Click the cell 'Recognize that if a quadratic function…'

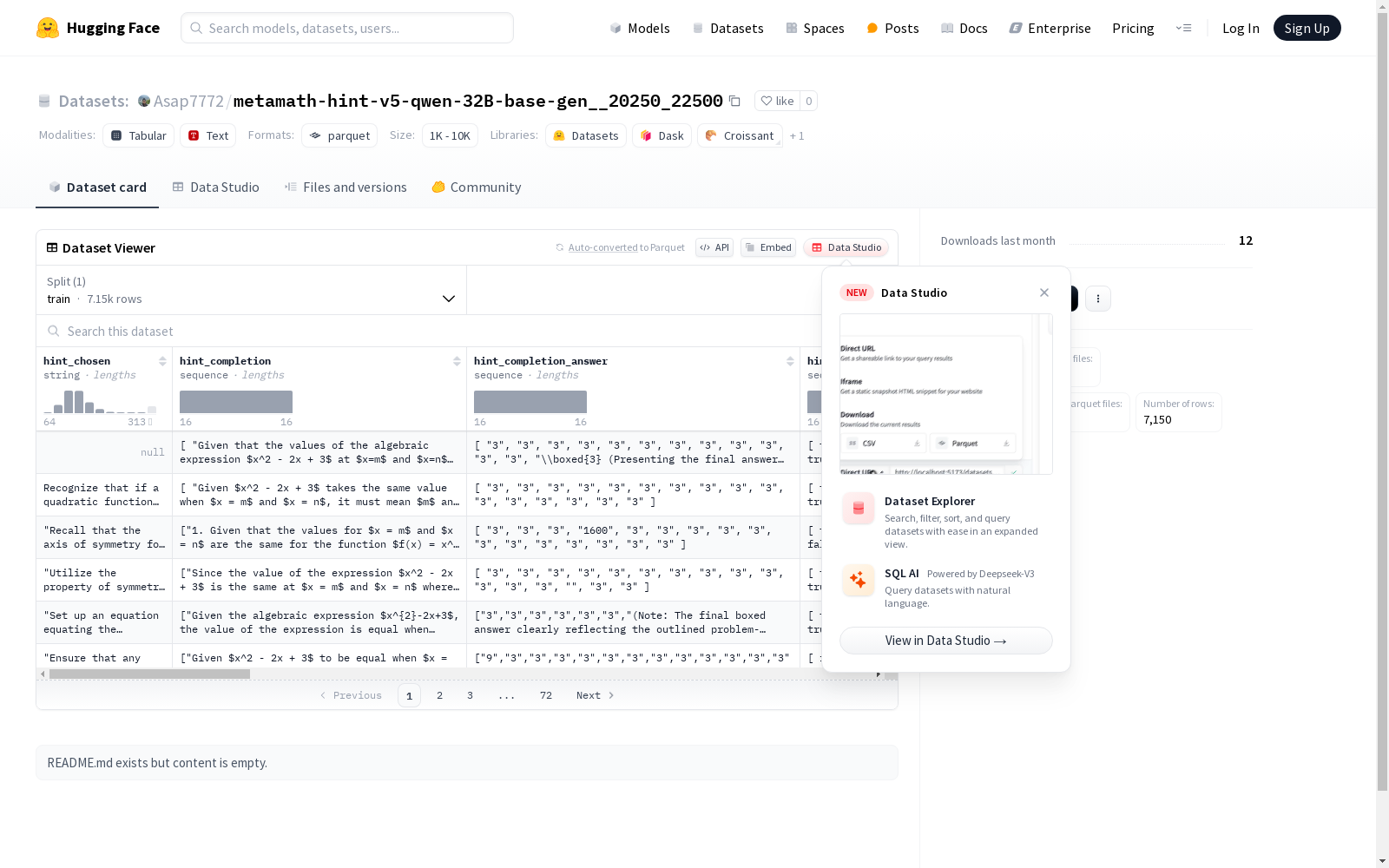pyautogui.click(x=103, y=495)
